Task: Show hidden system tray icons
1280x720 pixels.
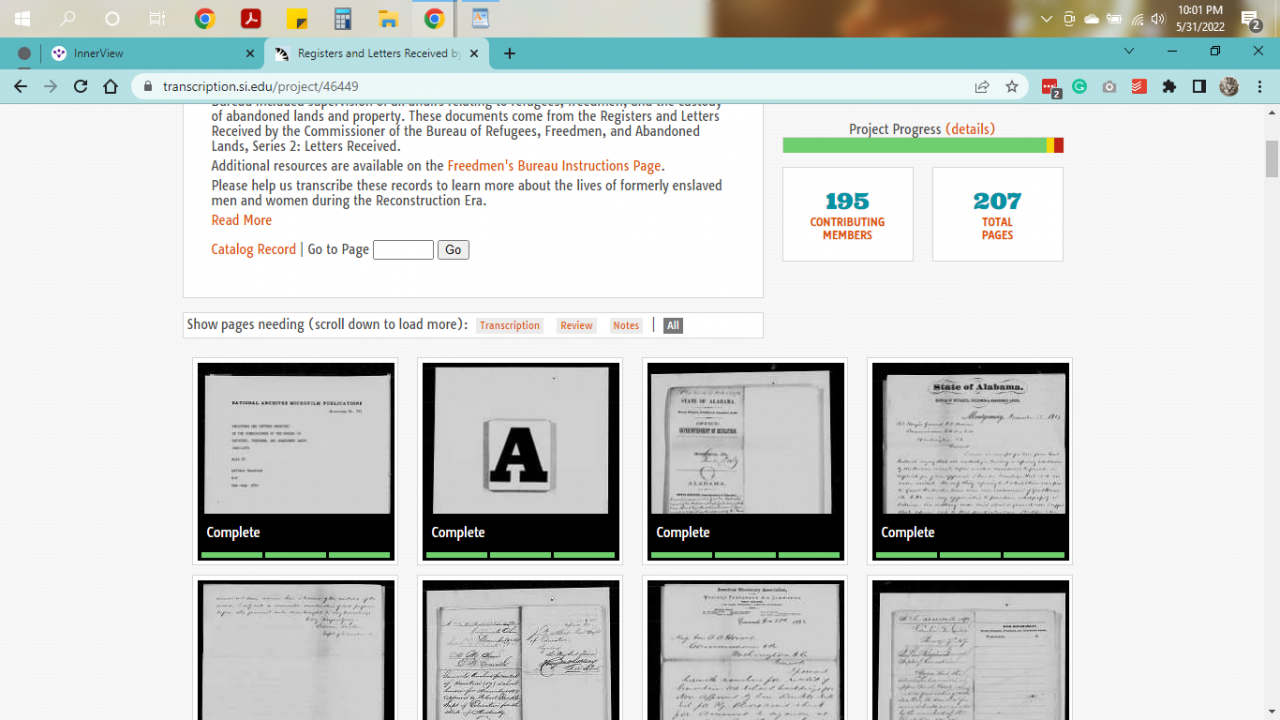Action: (x=1047, y=19)
